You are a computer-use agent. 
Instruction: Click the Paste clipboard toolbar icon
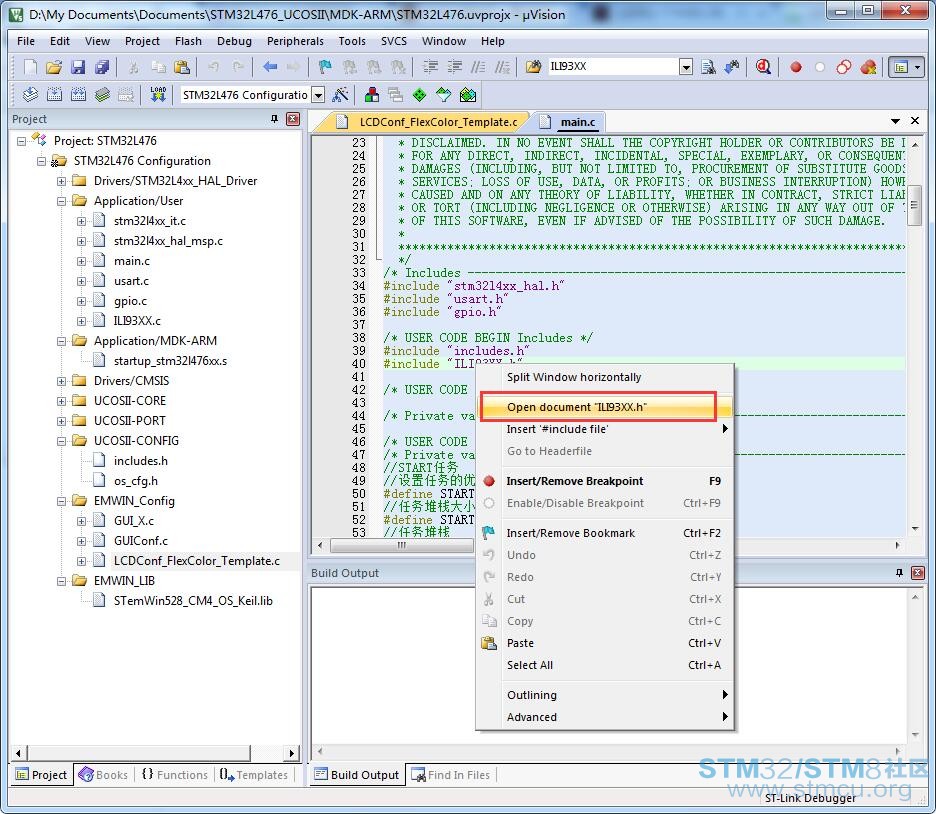point(182,67)
